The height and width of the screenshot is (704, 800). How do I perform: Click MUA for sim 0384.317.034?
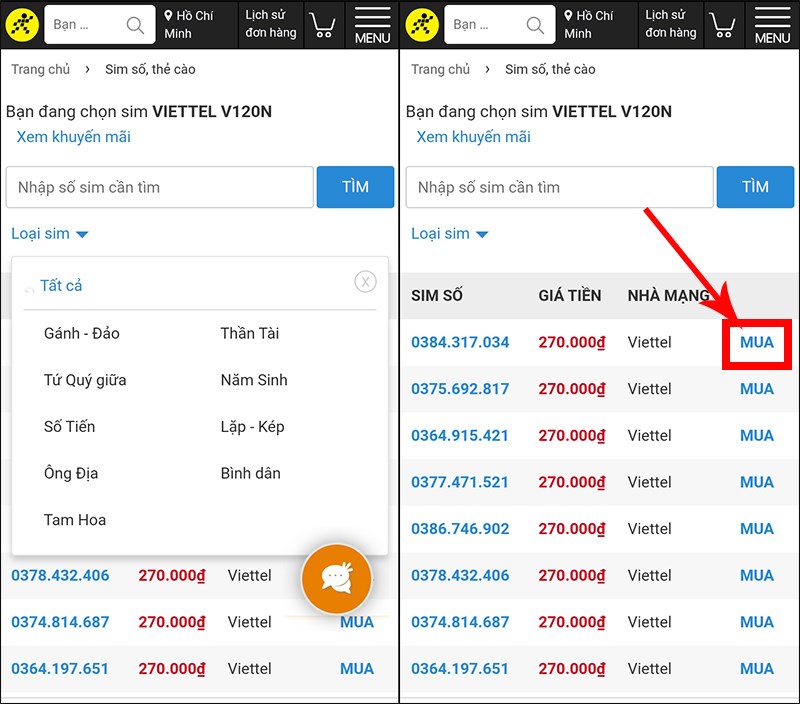tap(757, 342)
